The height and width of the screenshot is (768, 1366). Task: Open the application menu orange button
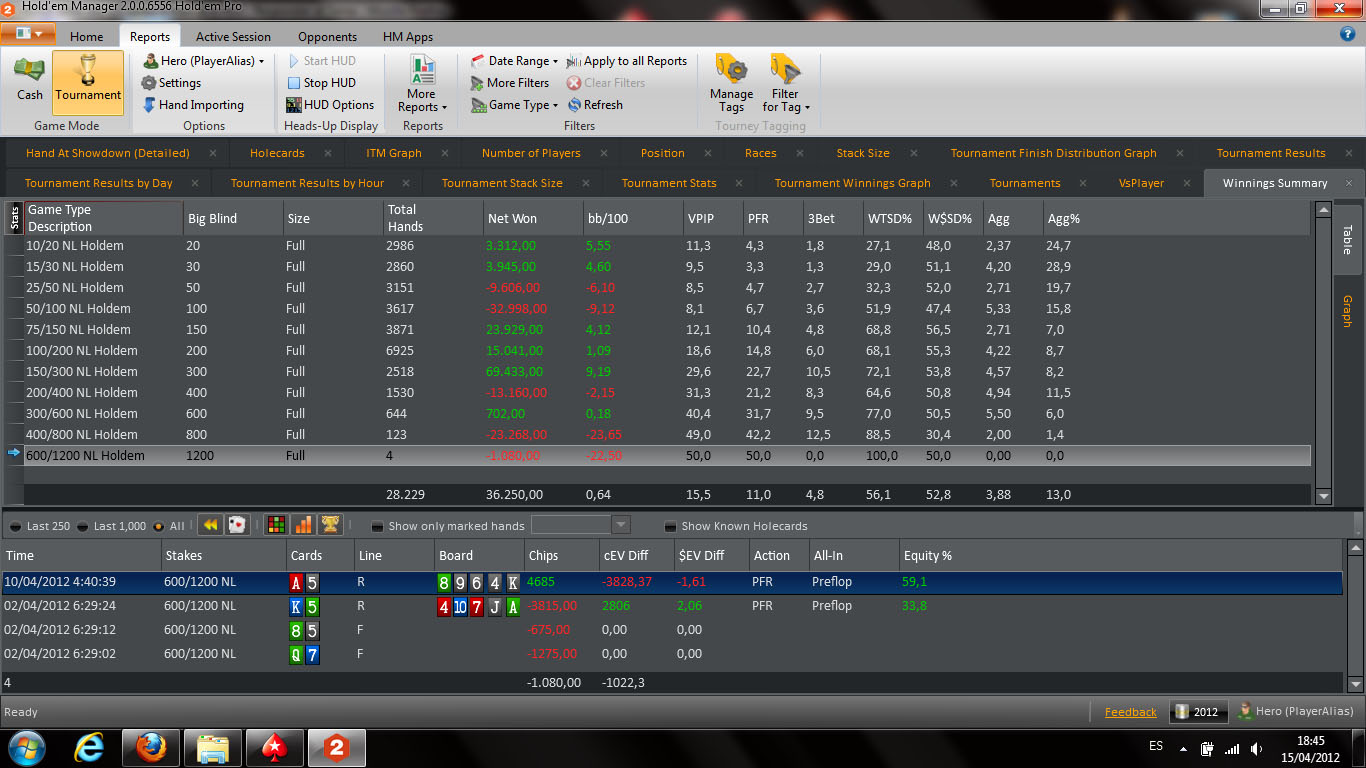[x=28, y=34]
